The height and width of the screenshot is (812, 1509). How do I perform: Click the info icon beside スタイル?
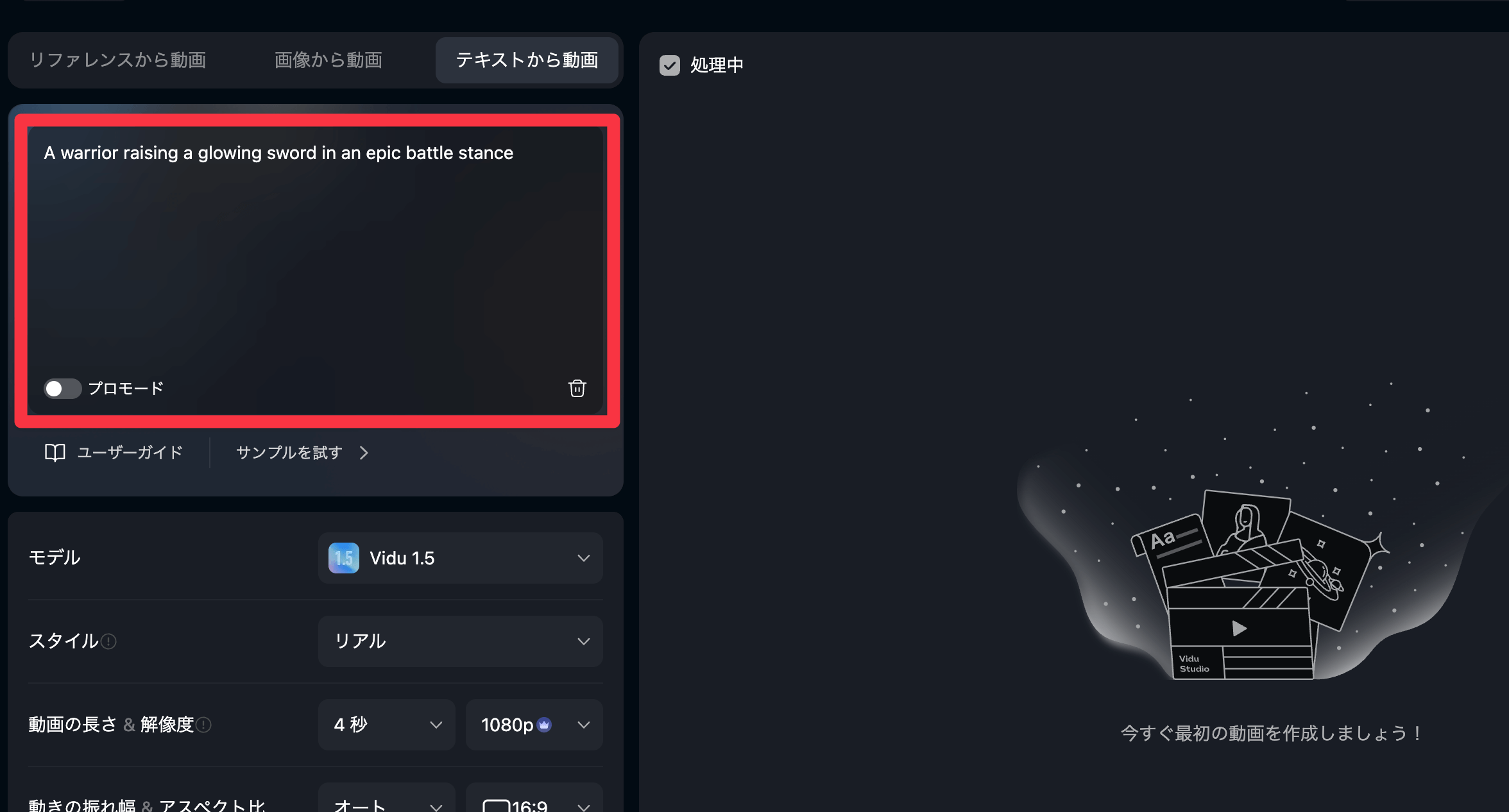[108, 641]
